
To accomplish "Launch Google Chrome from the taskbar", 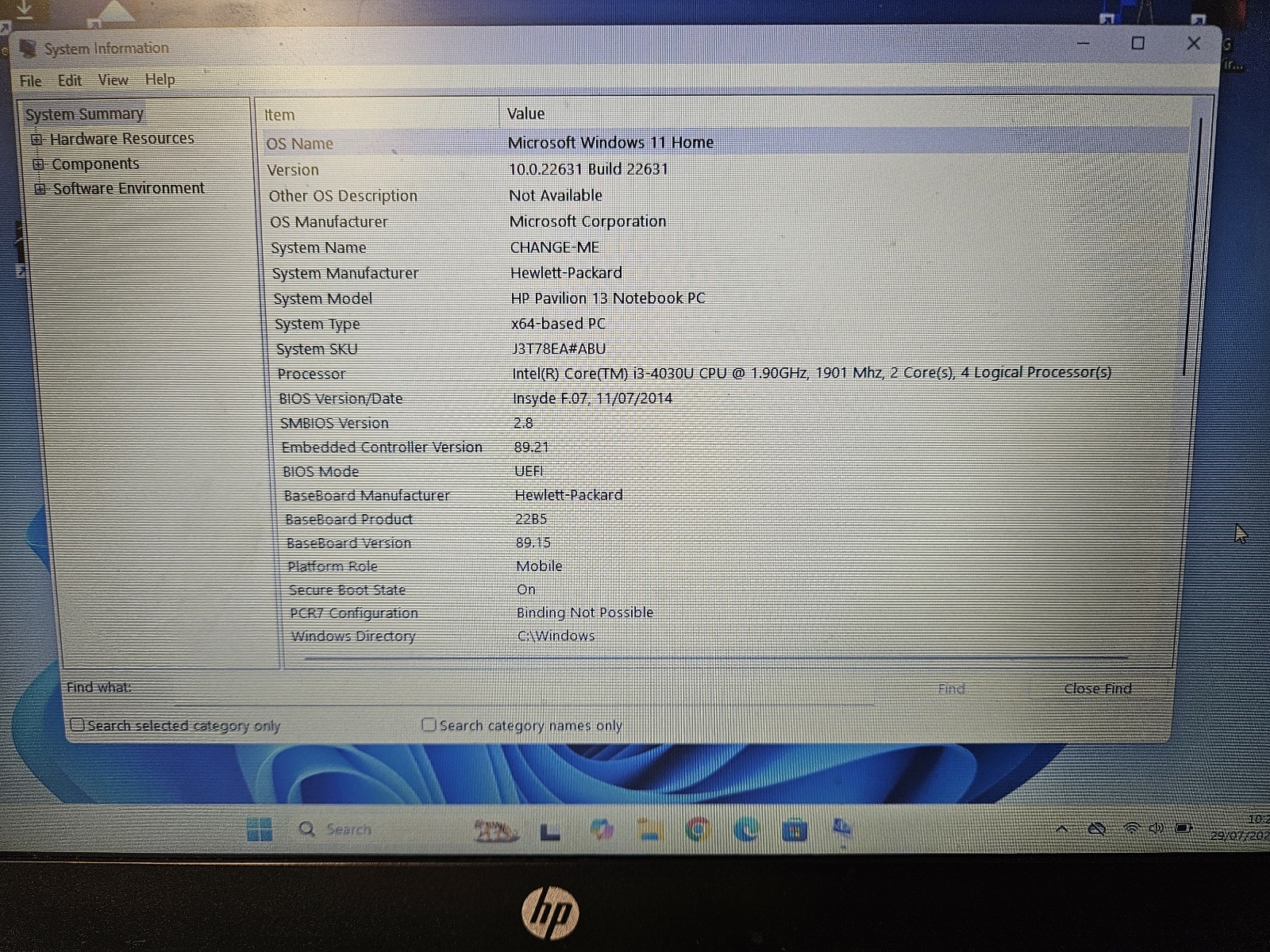I will (x=698, y=830).
